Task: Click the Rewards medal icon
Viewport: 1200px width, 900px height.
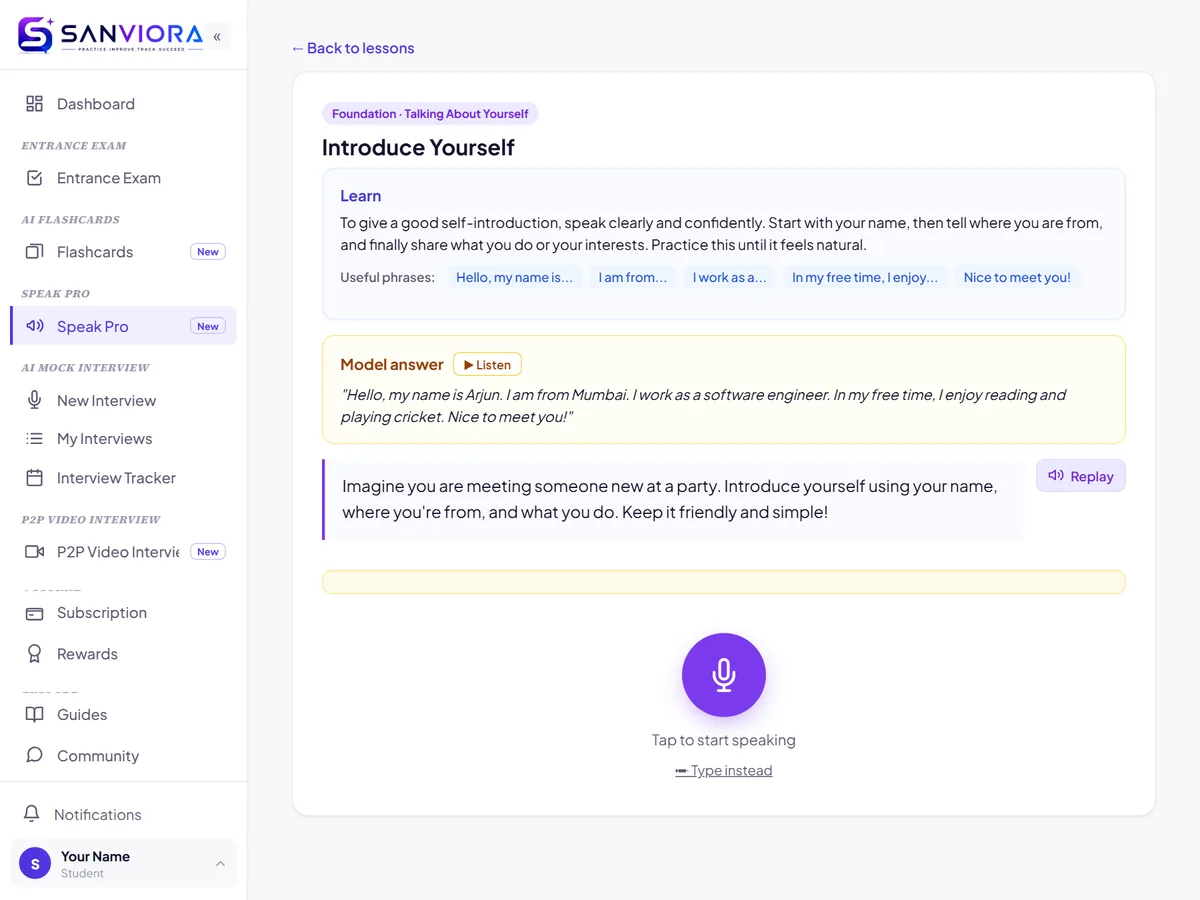Action: (x=35, y=654)
